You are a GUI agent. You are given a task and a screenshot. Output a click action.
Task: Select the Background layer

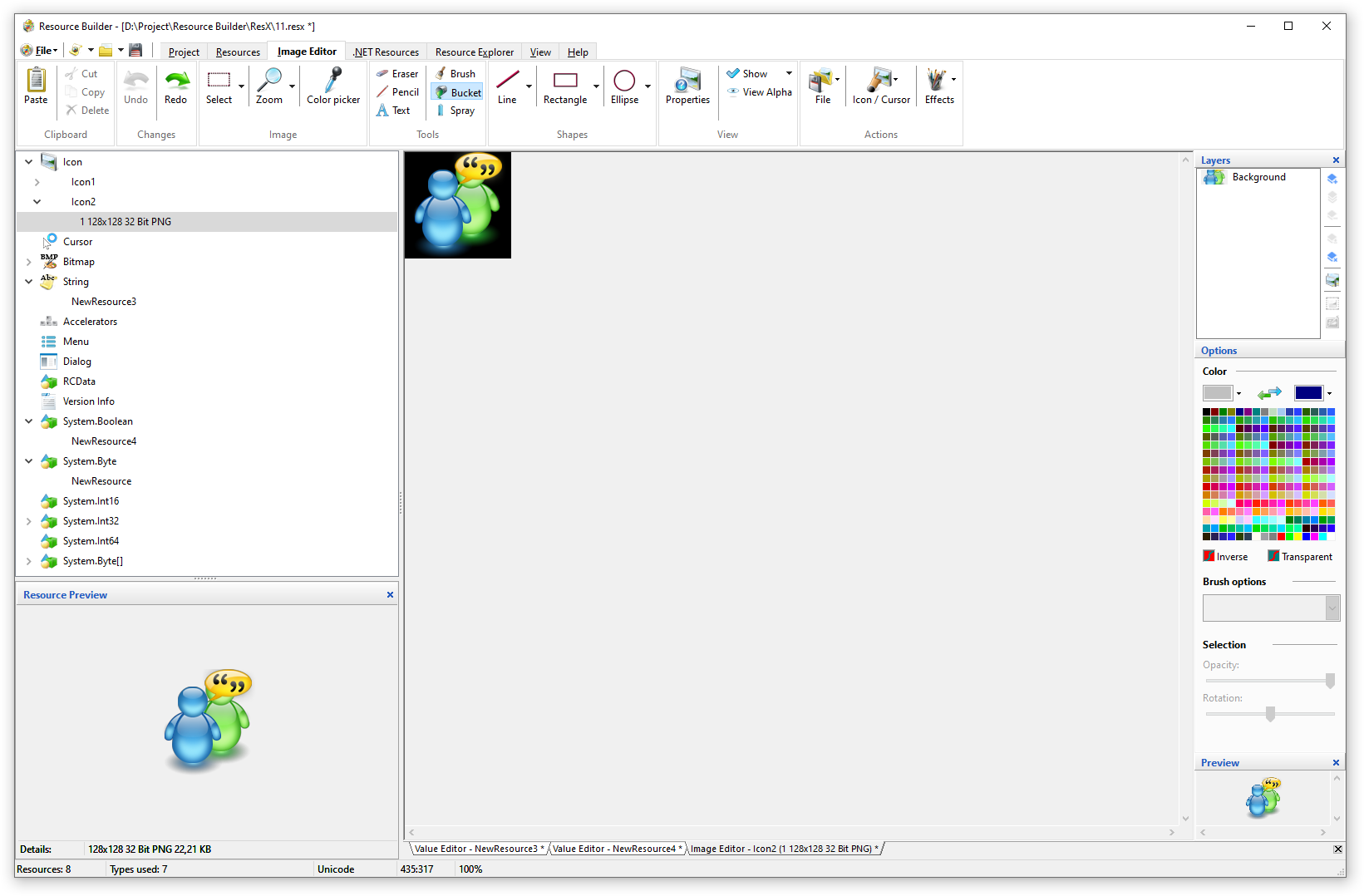click(x=1258, y=177)
